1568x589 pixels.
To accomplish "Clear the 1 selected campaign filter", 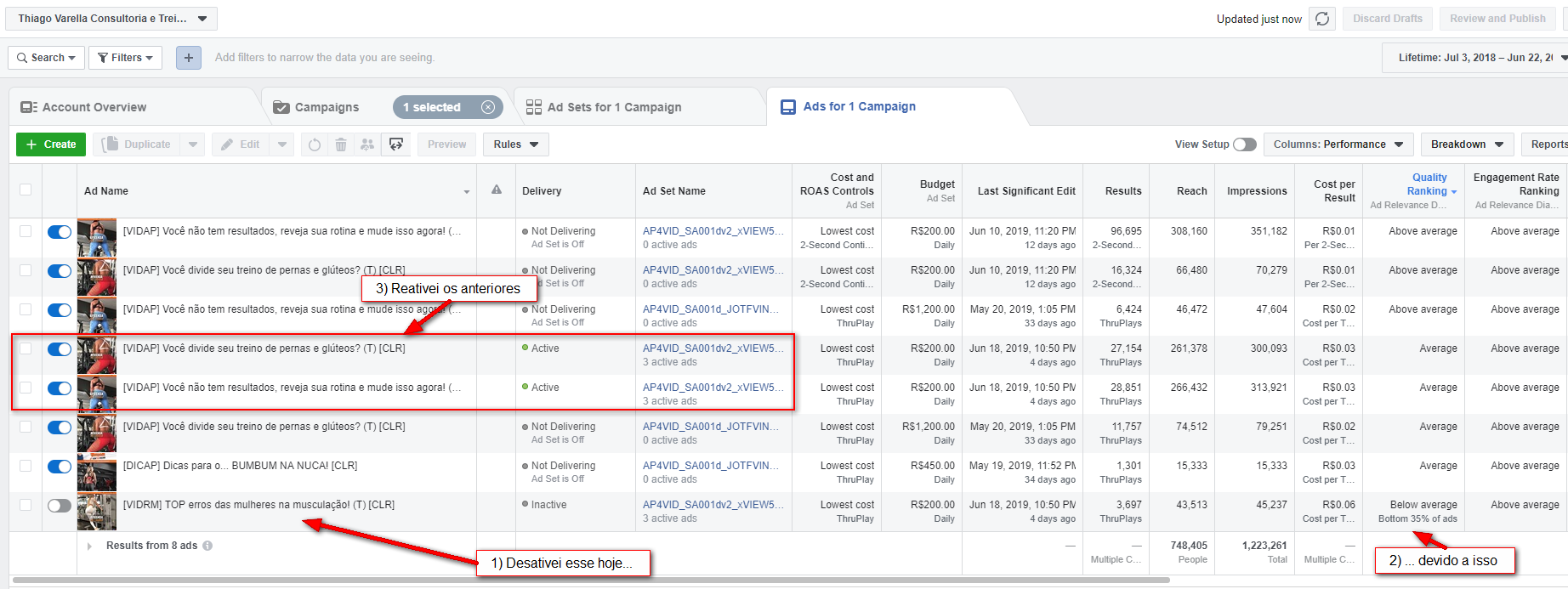I will pyautogui.click(x=488, y=107).
